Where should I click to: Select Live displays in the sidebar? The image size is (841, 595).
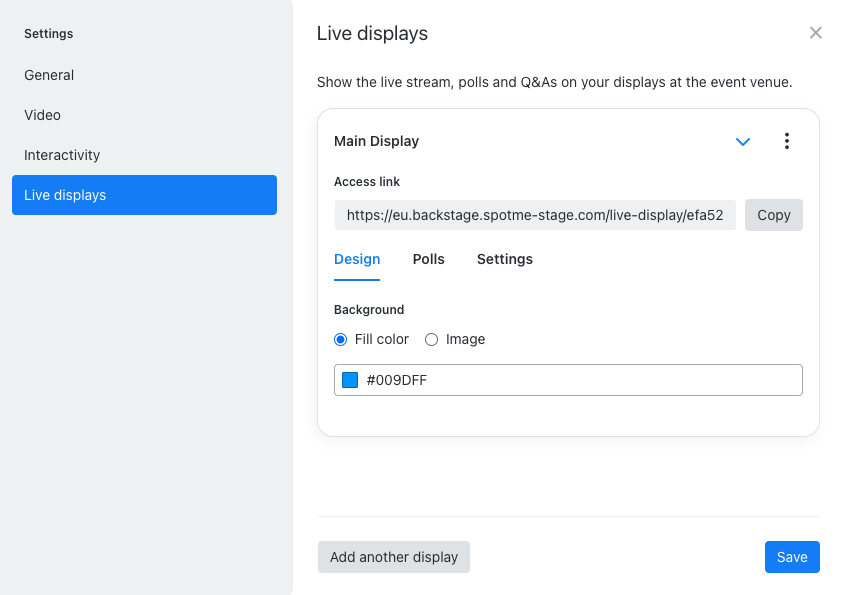coord(67,195)
